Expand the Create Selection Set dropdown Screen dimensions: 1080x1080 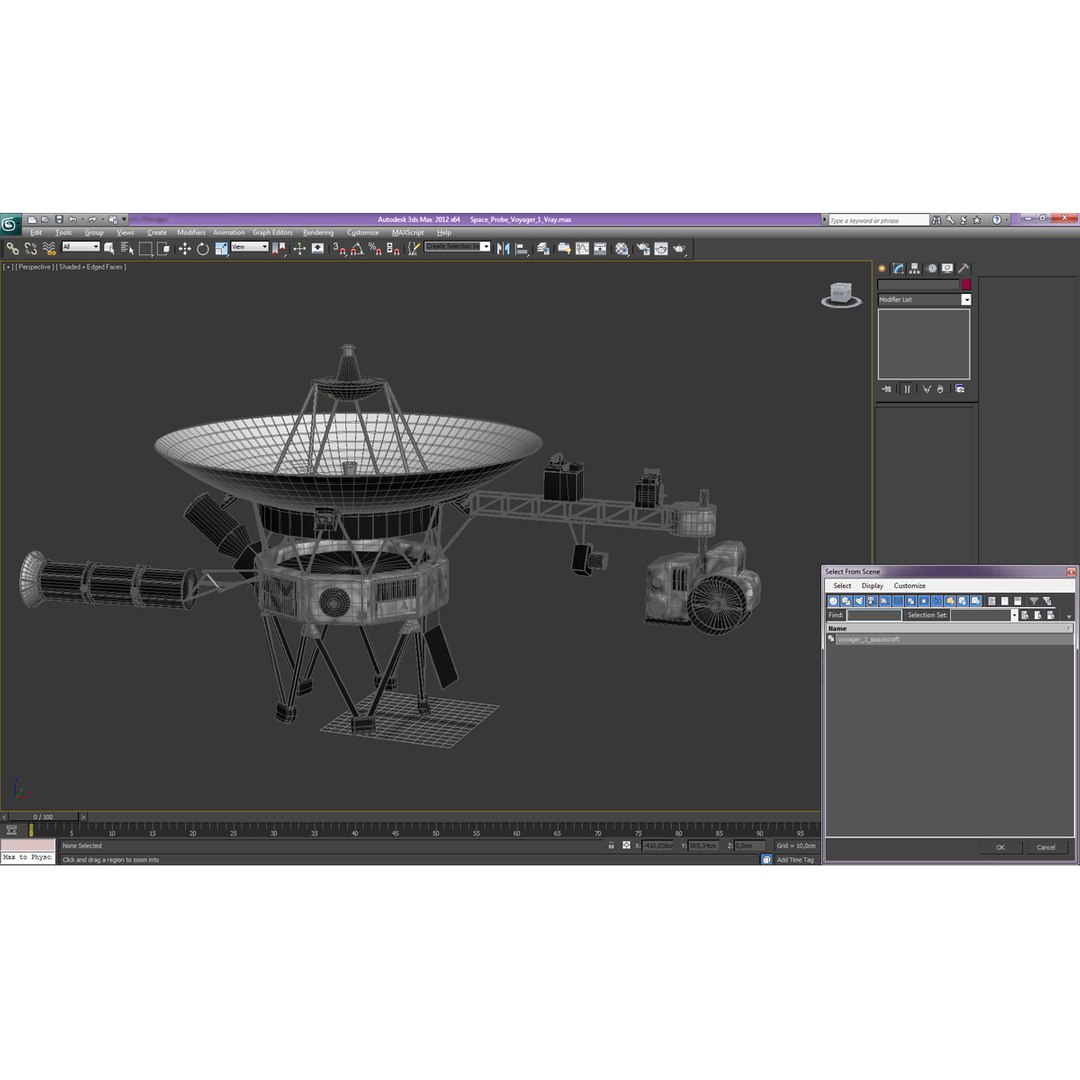[x=486, y=247]
